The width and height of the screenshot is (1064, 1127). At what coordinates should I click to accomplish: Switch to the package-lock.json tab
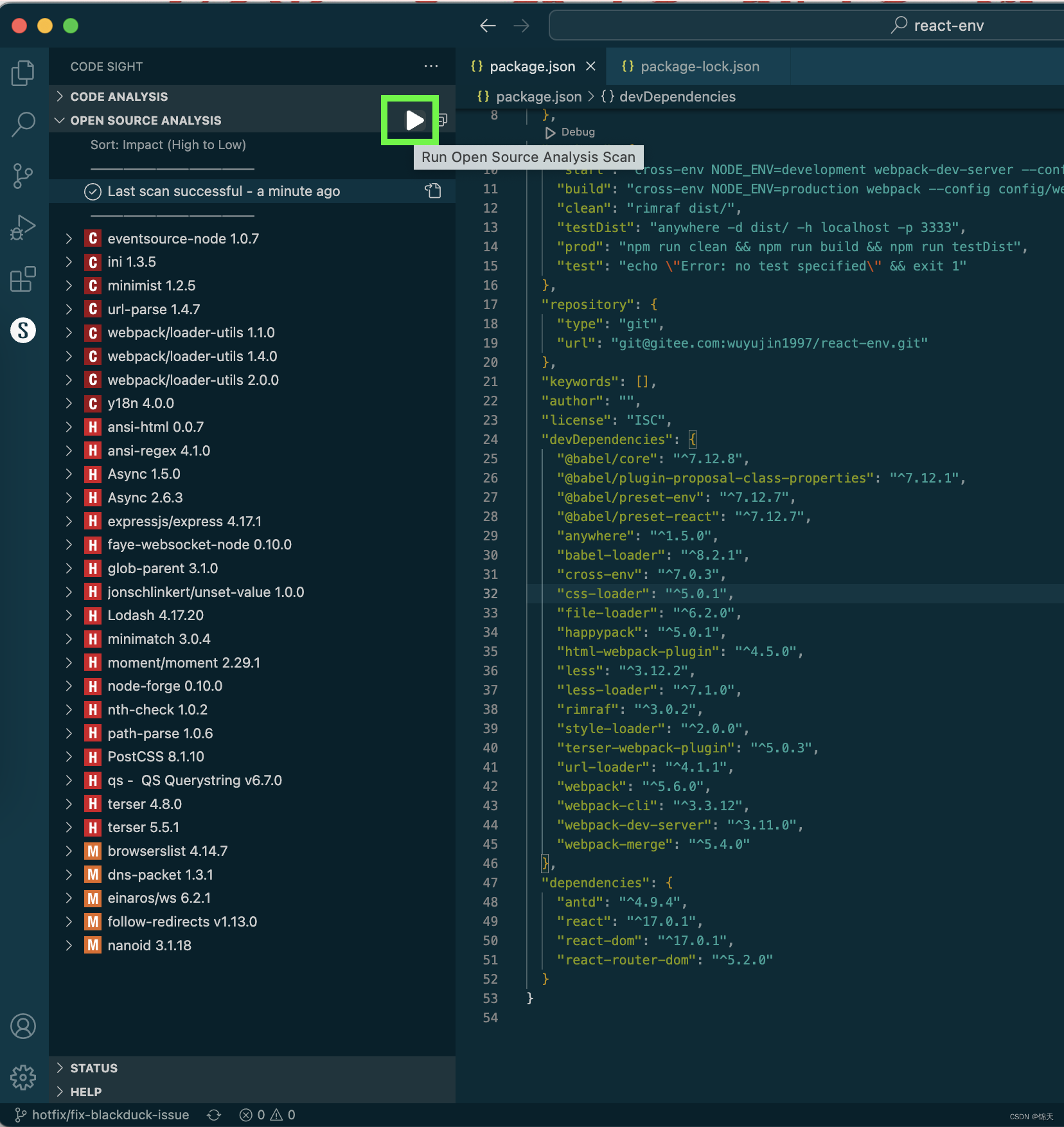click(x=698, y=66)
